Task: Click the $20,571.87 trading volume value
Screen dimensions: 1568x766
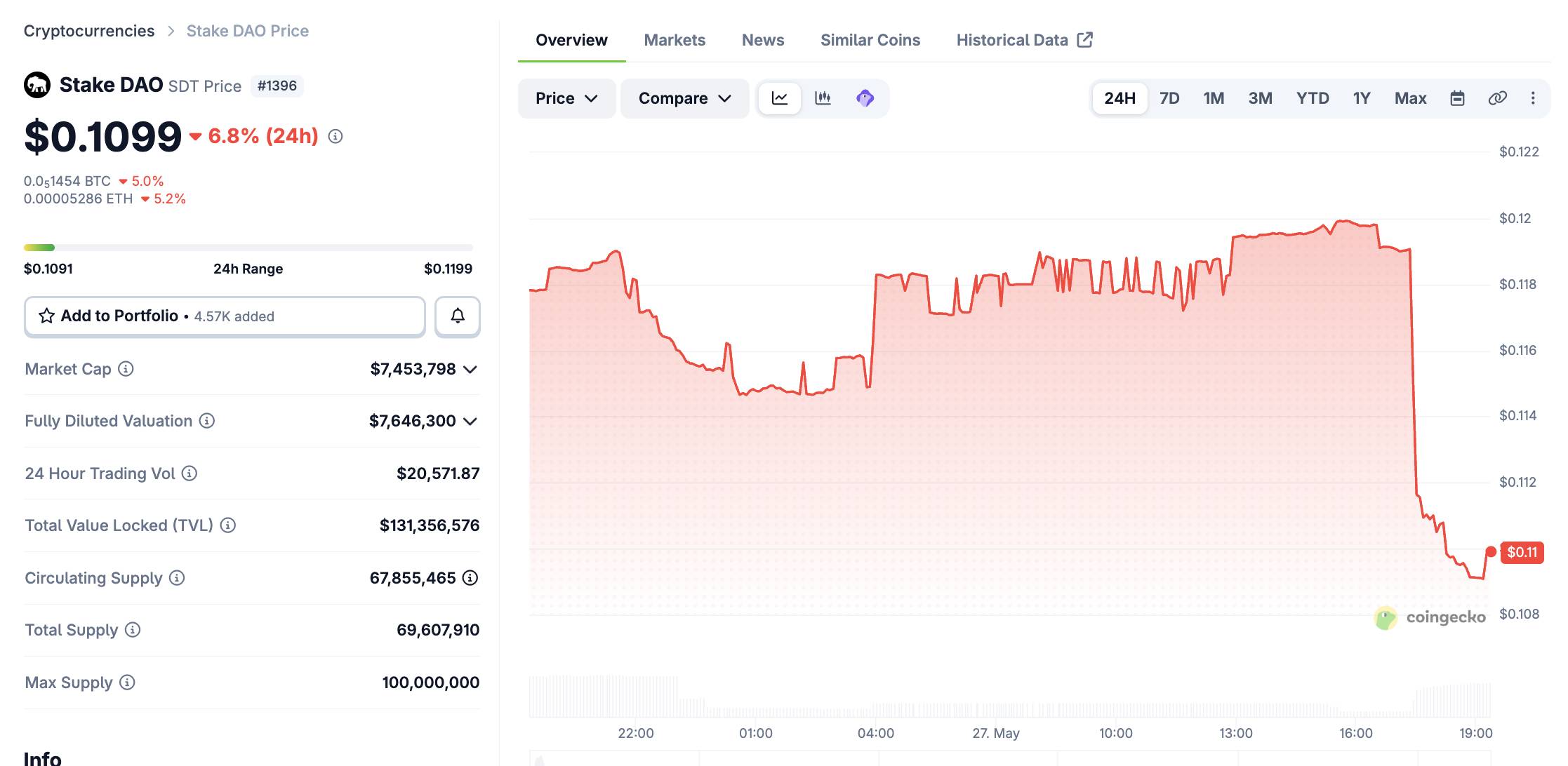Action: click(x=438, y=473)
